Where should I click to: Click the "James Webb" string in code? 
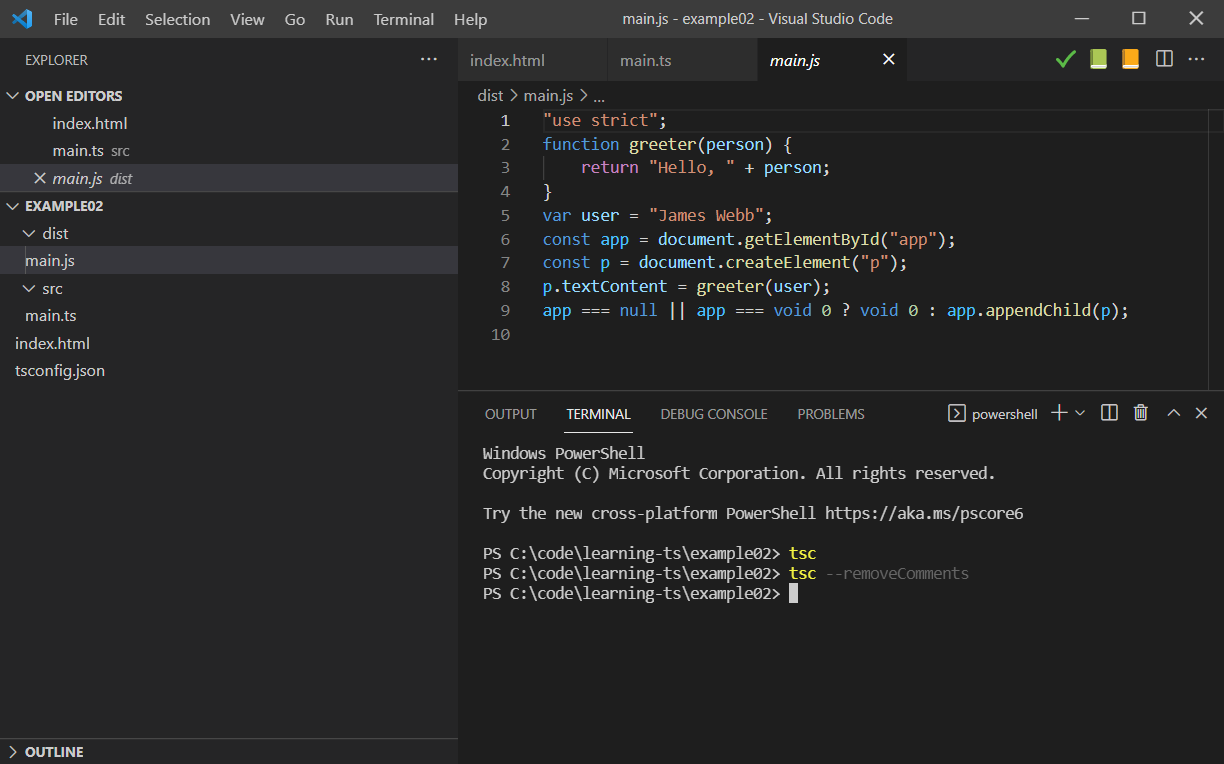click(706, 215)
